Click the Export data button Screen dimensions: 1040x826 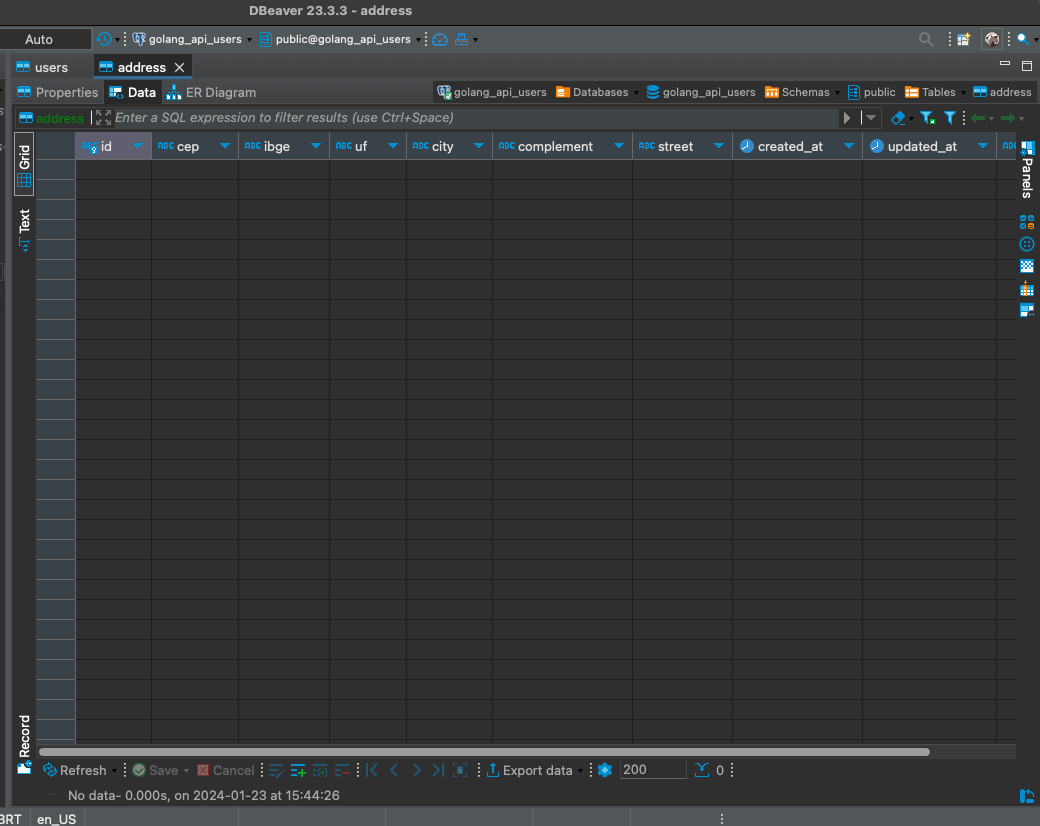(529, 770)
